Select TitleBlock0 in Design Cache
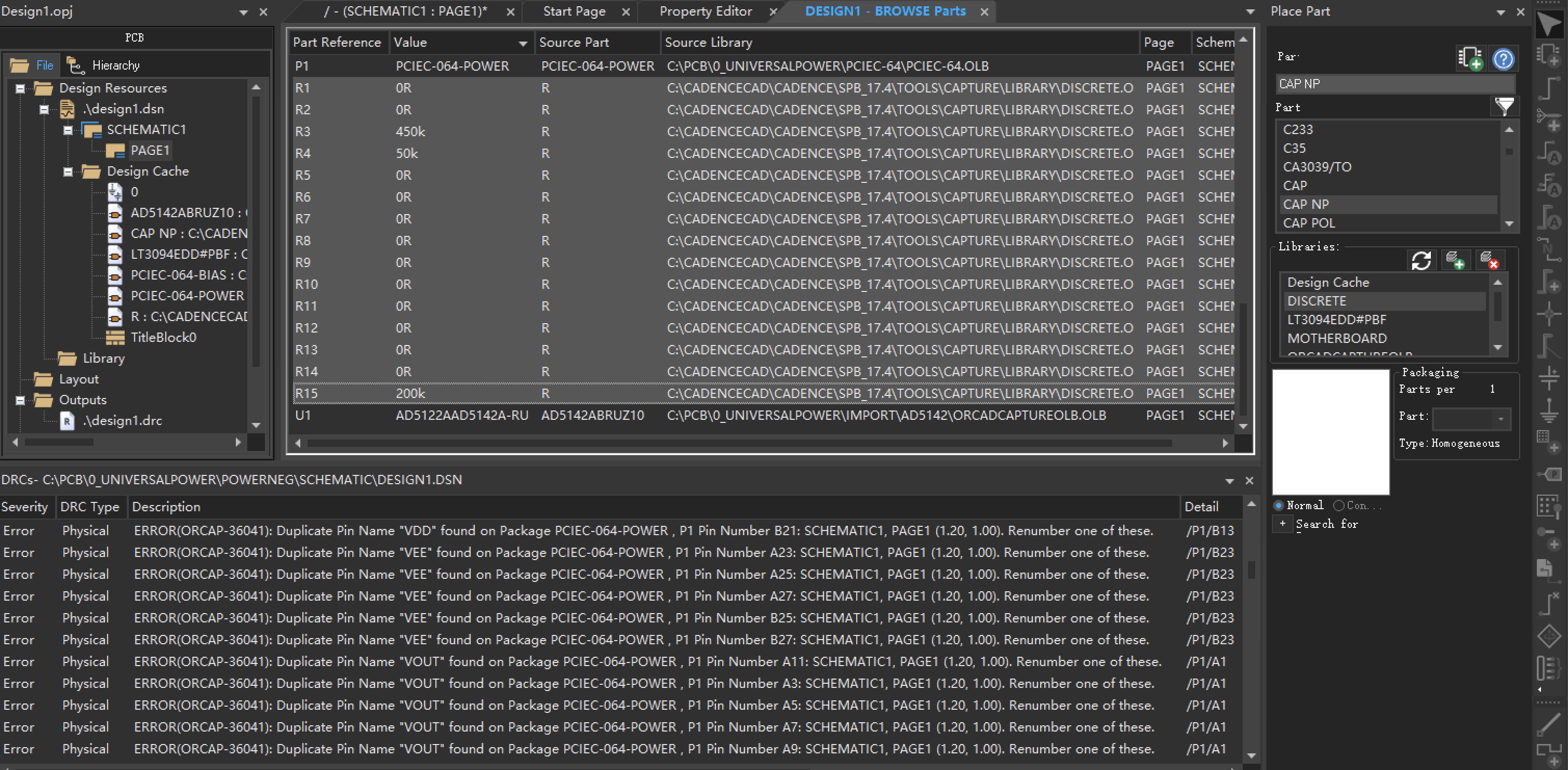 point(163,338)
